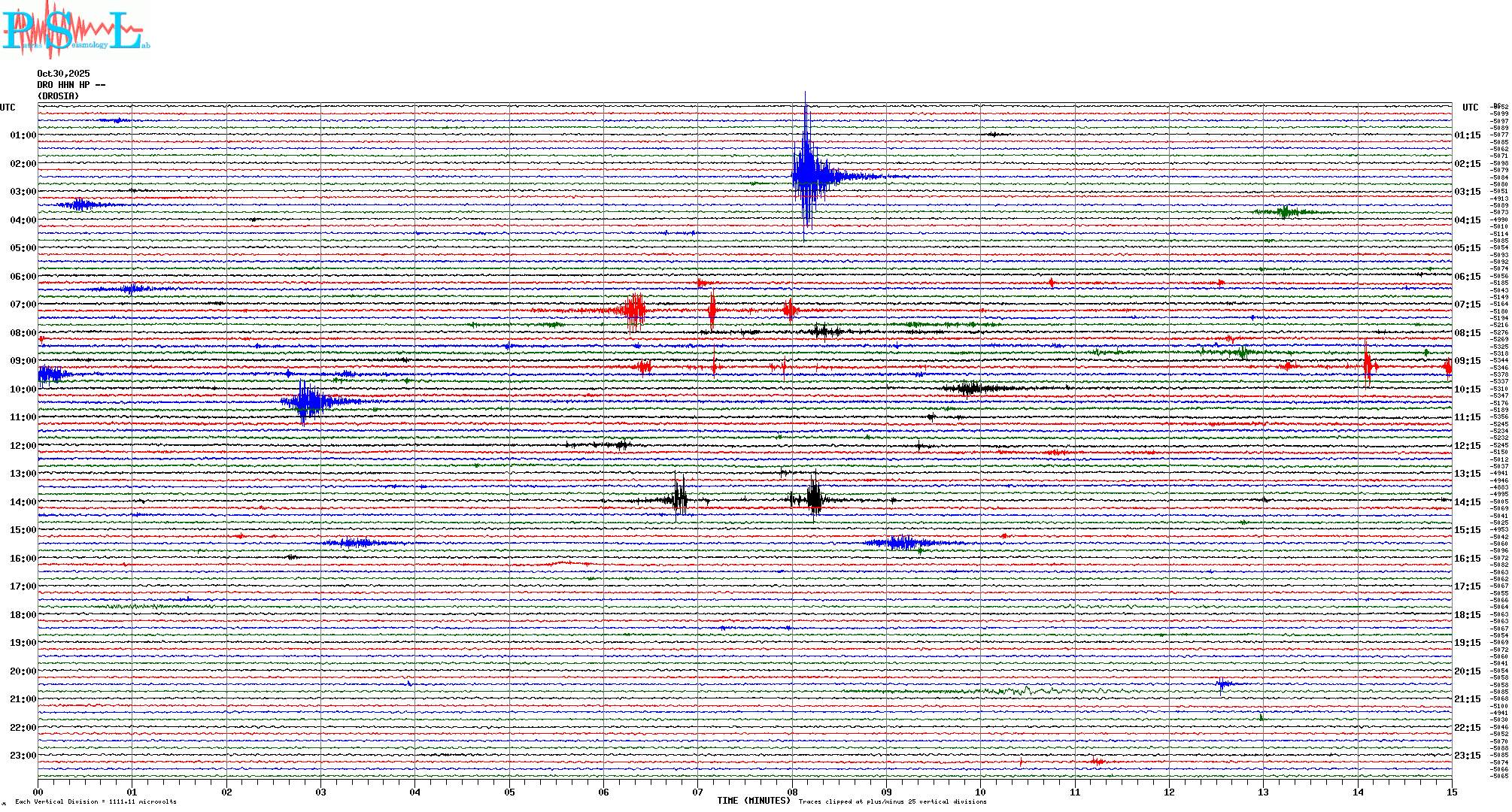Click the 12:00 hour label on left axis
Viewport: 1512px width, 812px height.
[x=23, y=446]
